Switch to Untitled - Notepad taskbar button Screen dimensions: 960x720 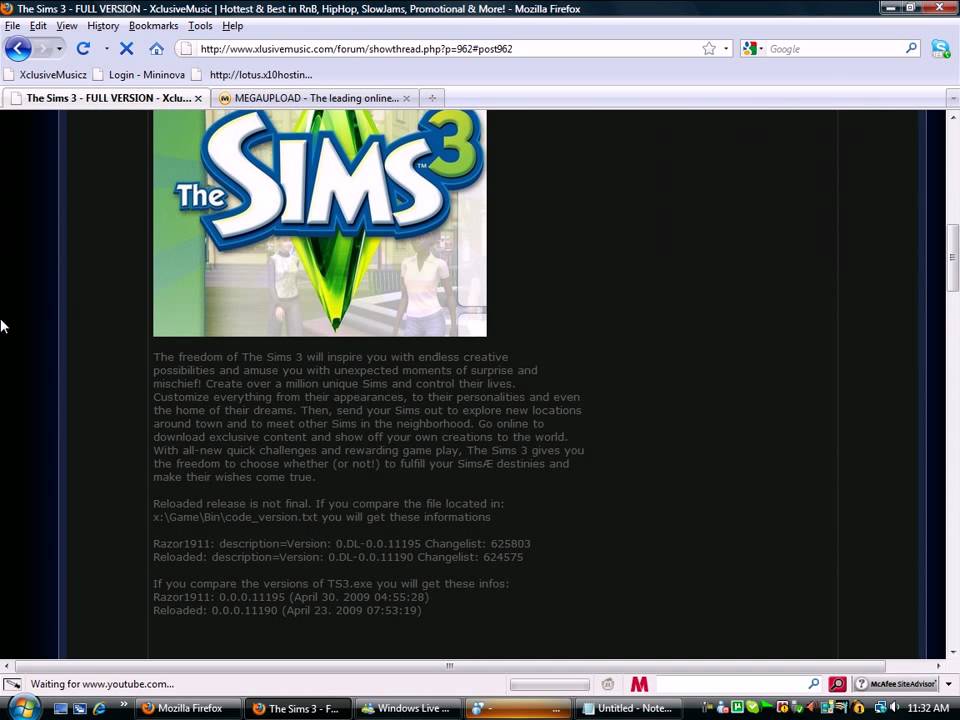(628, 708)
